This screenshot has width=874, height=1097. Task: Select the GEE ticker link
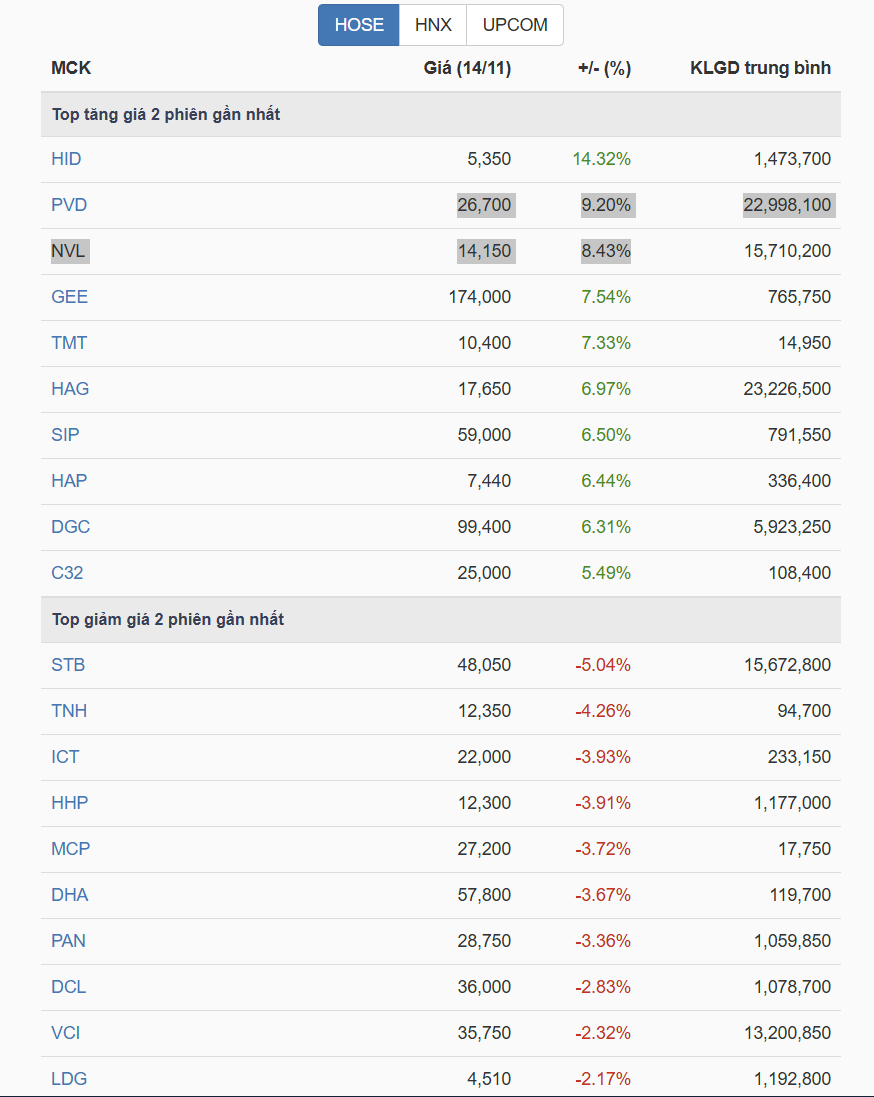pyautogui.click(x=69, y=297)
